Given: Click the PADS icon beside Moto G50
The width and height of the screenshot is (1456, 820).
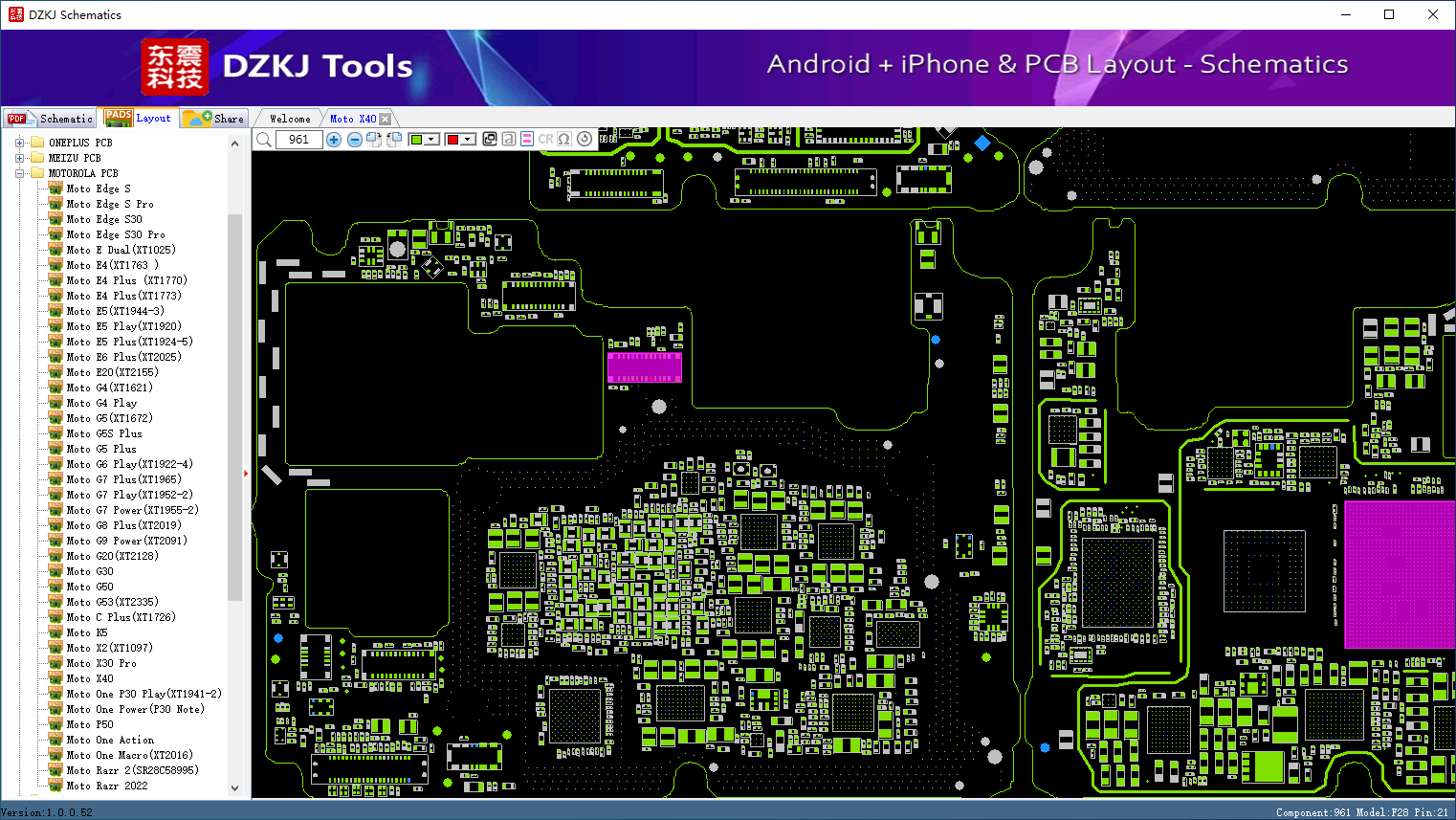Looking at the screenshot, I should click(x=55, y=587).
